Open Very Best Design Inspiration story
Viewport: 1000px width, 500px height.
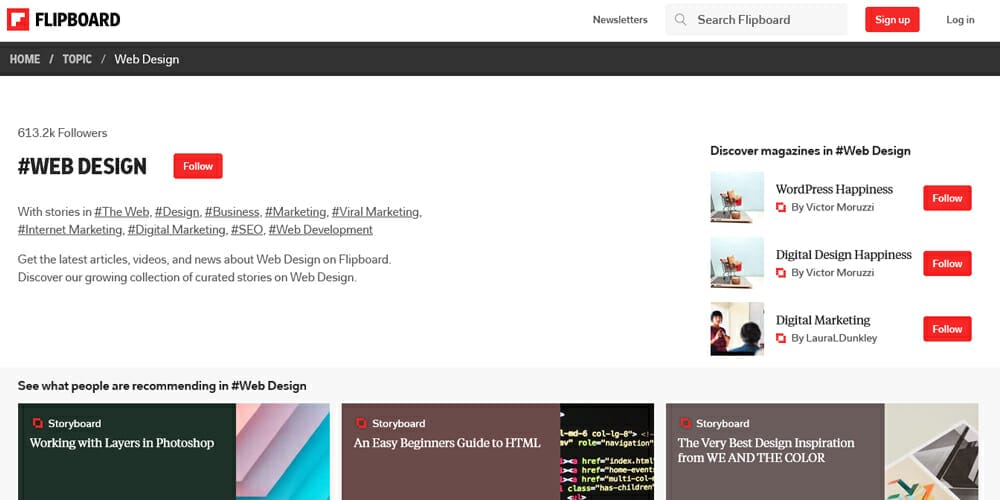click(x=766, y=450)
